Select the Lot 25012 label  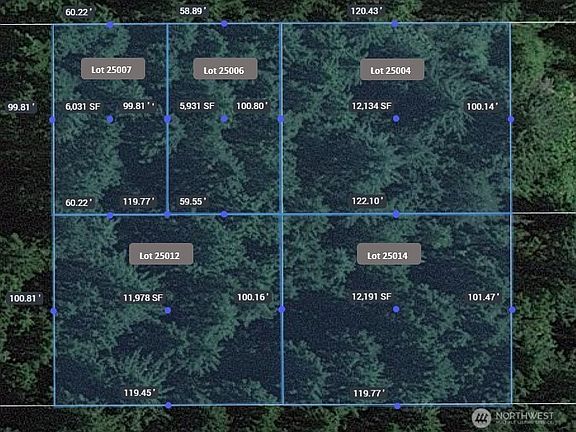tap(161, 254)
